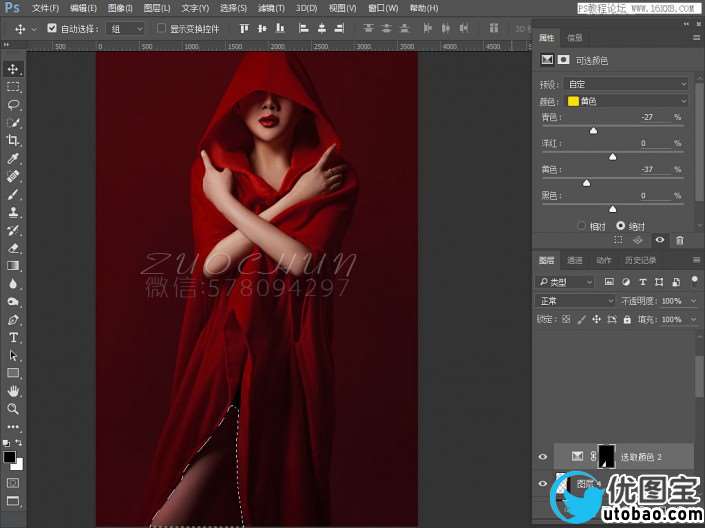Hide the layer below 选取颜色 2
The height and width of the screenshot is (528, 705).
click(543, 484)
